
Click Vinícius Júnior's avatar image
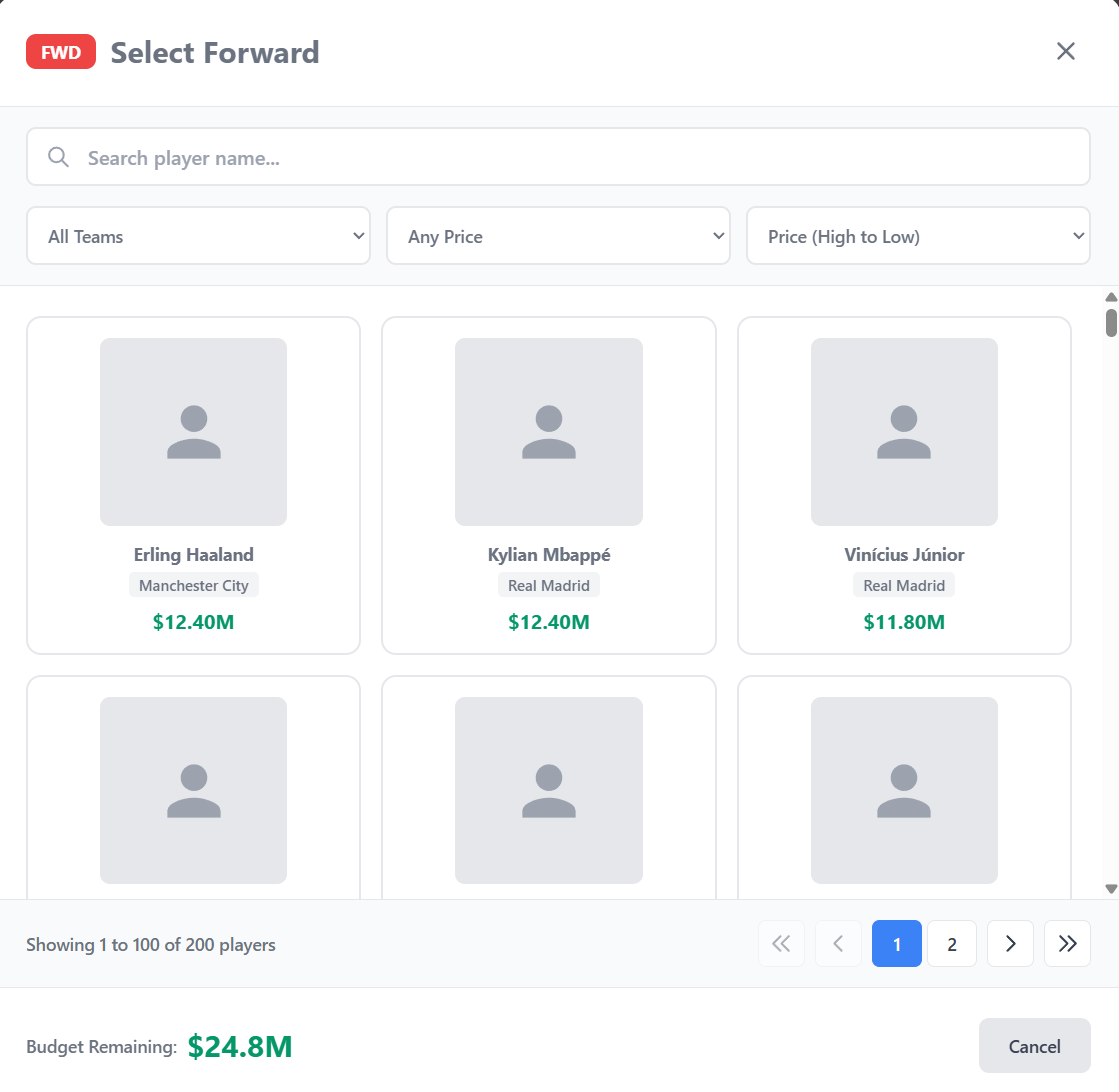(x=904, y=431)
